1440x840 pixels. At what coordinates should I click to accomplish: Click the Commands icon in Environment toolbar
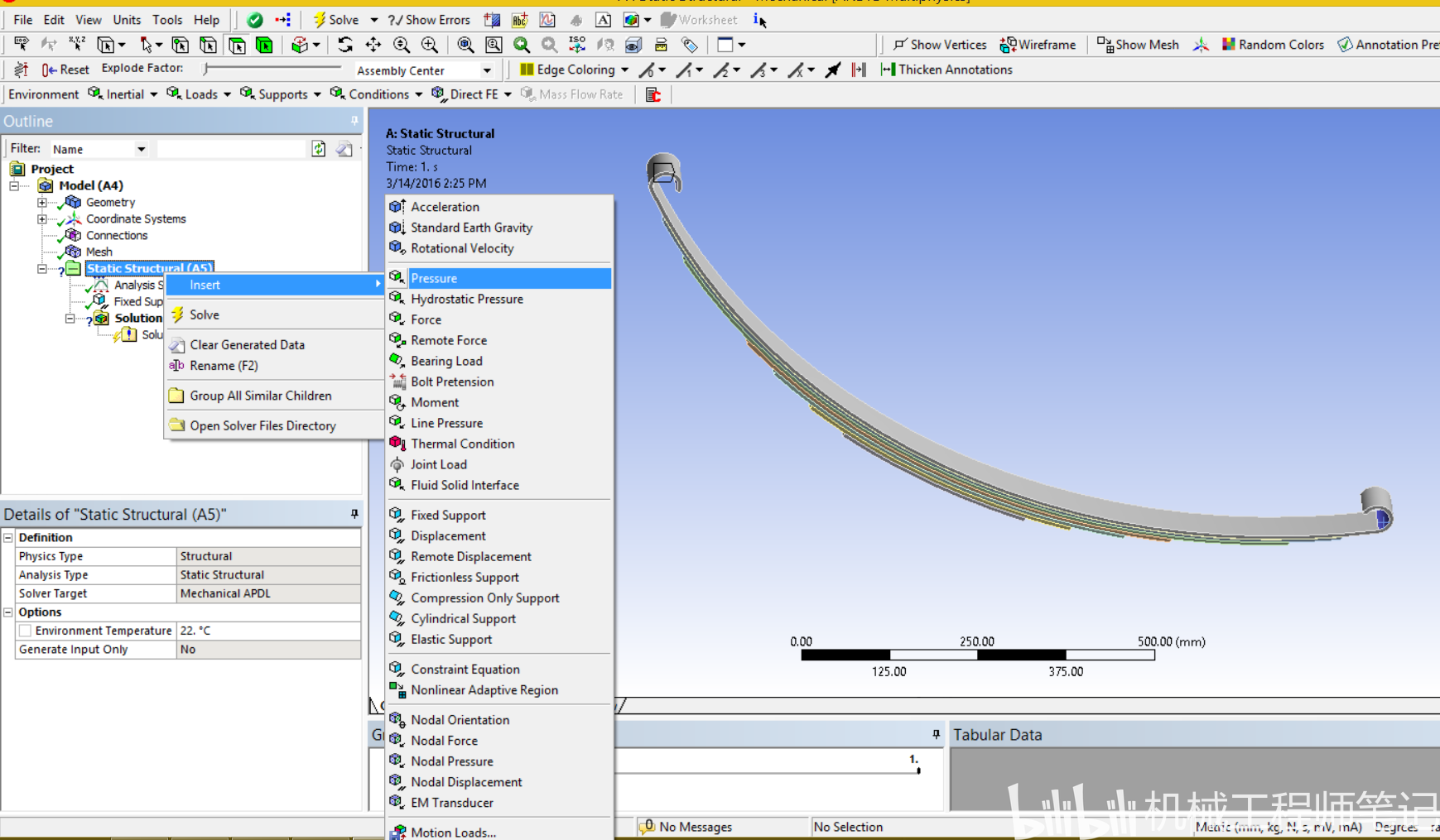pyautogui.click(x=653, y=94)
